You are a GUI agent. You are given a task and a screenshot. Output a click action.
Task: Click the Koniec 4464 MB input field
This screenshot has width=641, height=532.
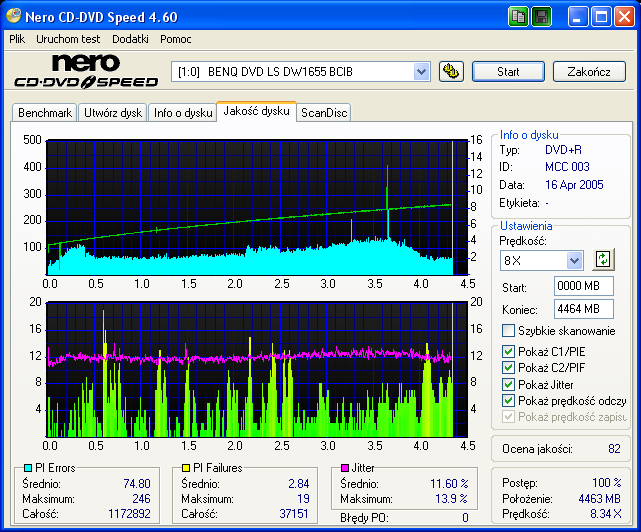[x=584, y=309]
